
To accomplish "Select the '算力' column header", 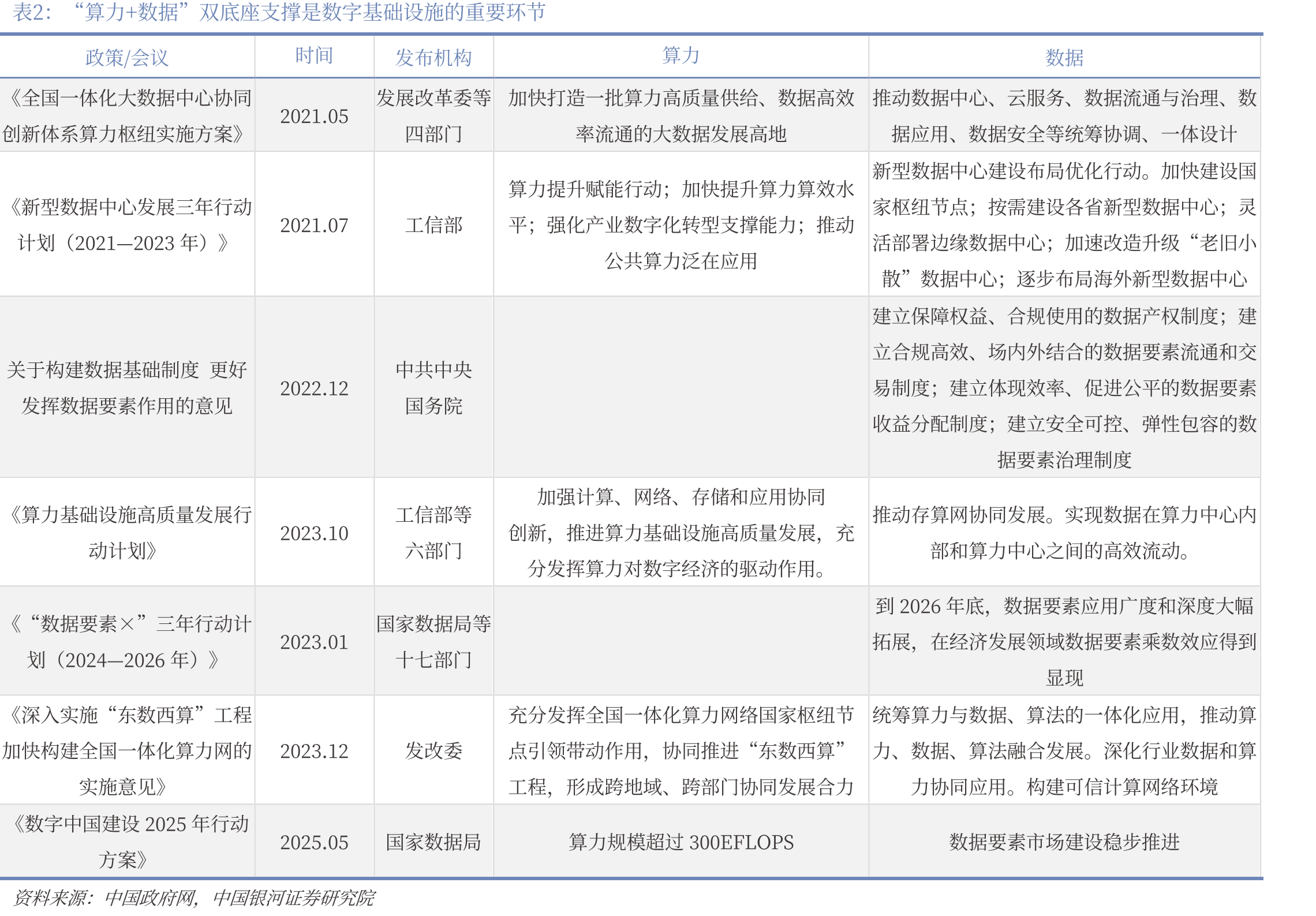I will click(681, 55).
